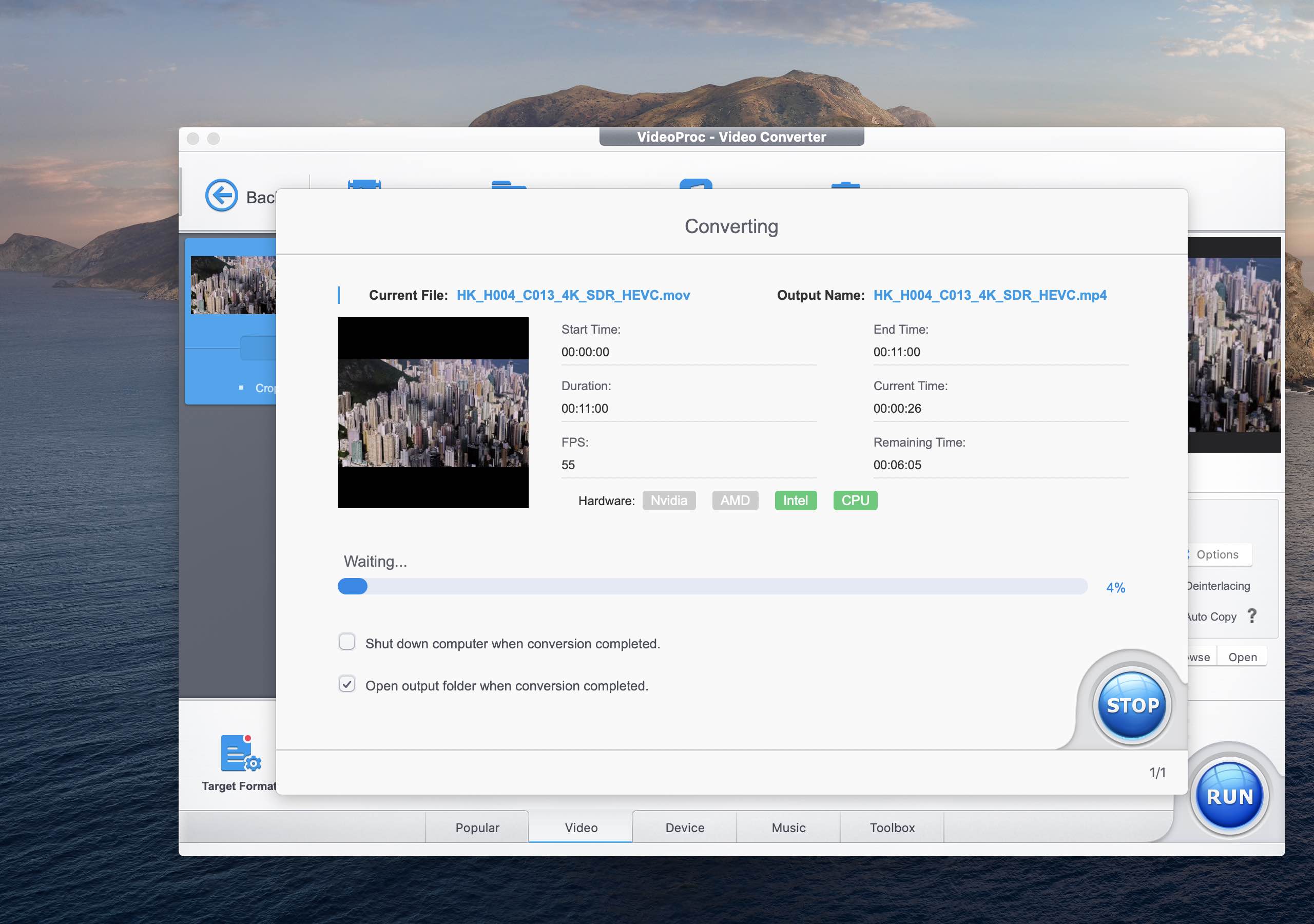Open the Target Format settings icon
Screen dimensions: 1314x924
click(240, 754)
